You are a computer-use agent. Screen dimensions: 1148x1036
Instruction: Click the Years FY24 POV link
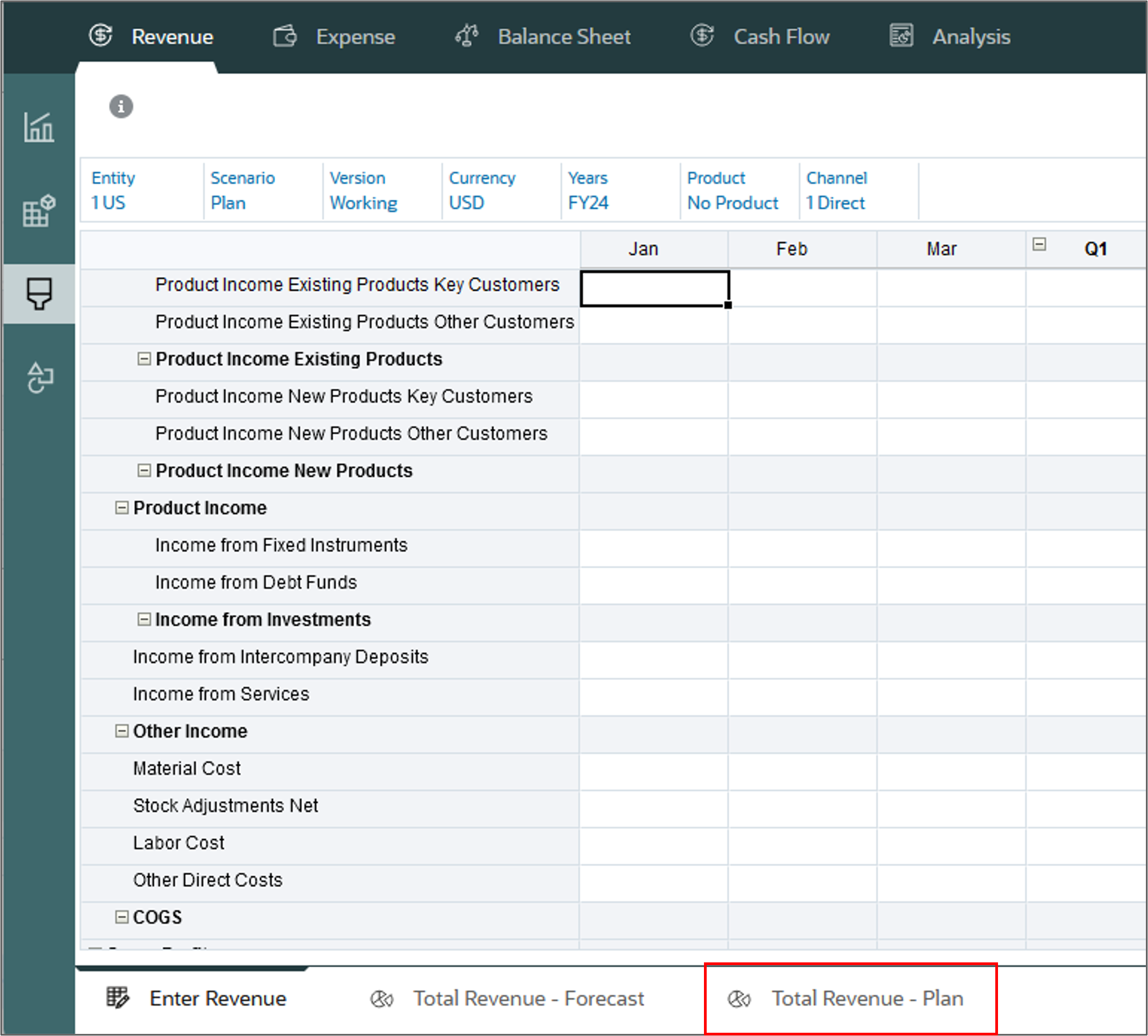588,203
